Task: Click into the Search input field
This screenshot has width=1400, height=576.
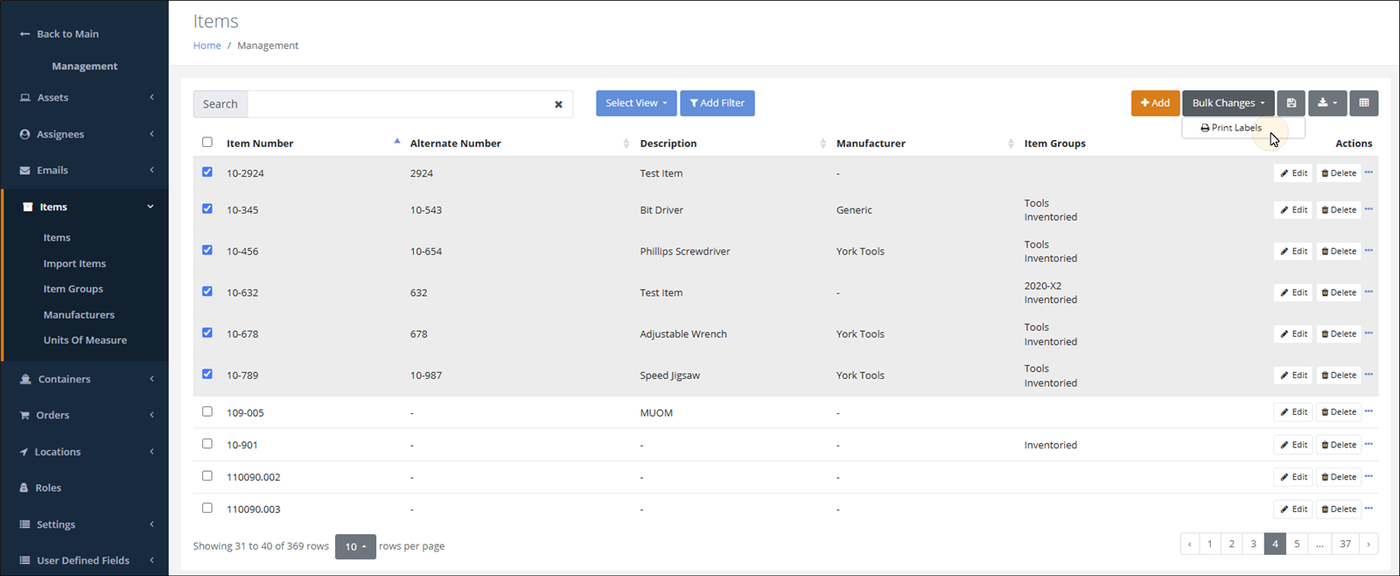Action: coord(398,104)
